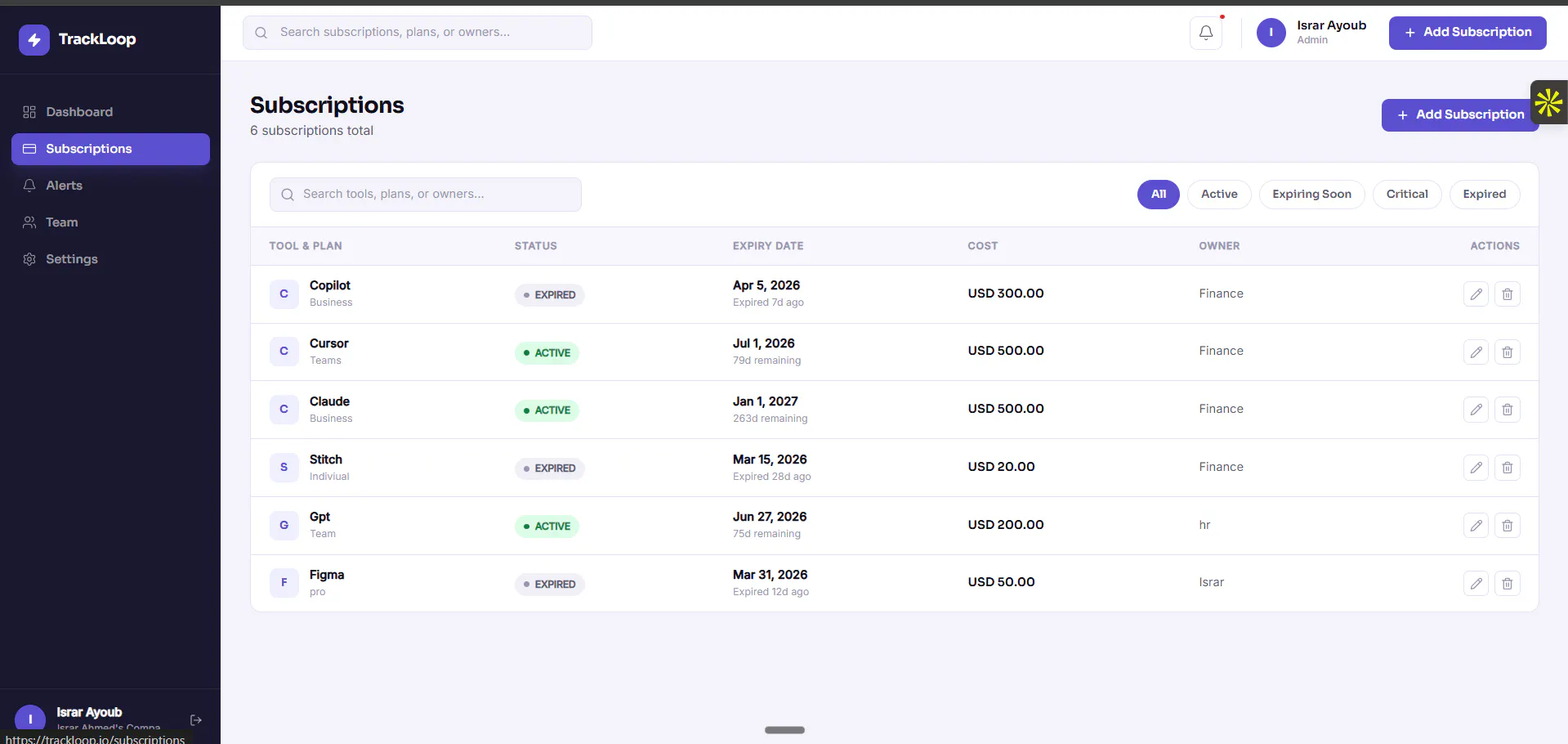Go to Dashboard in the sidebar
The width and height of the screenshot is (1568, 744).
110,112
